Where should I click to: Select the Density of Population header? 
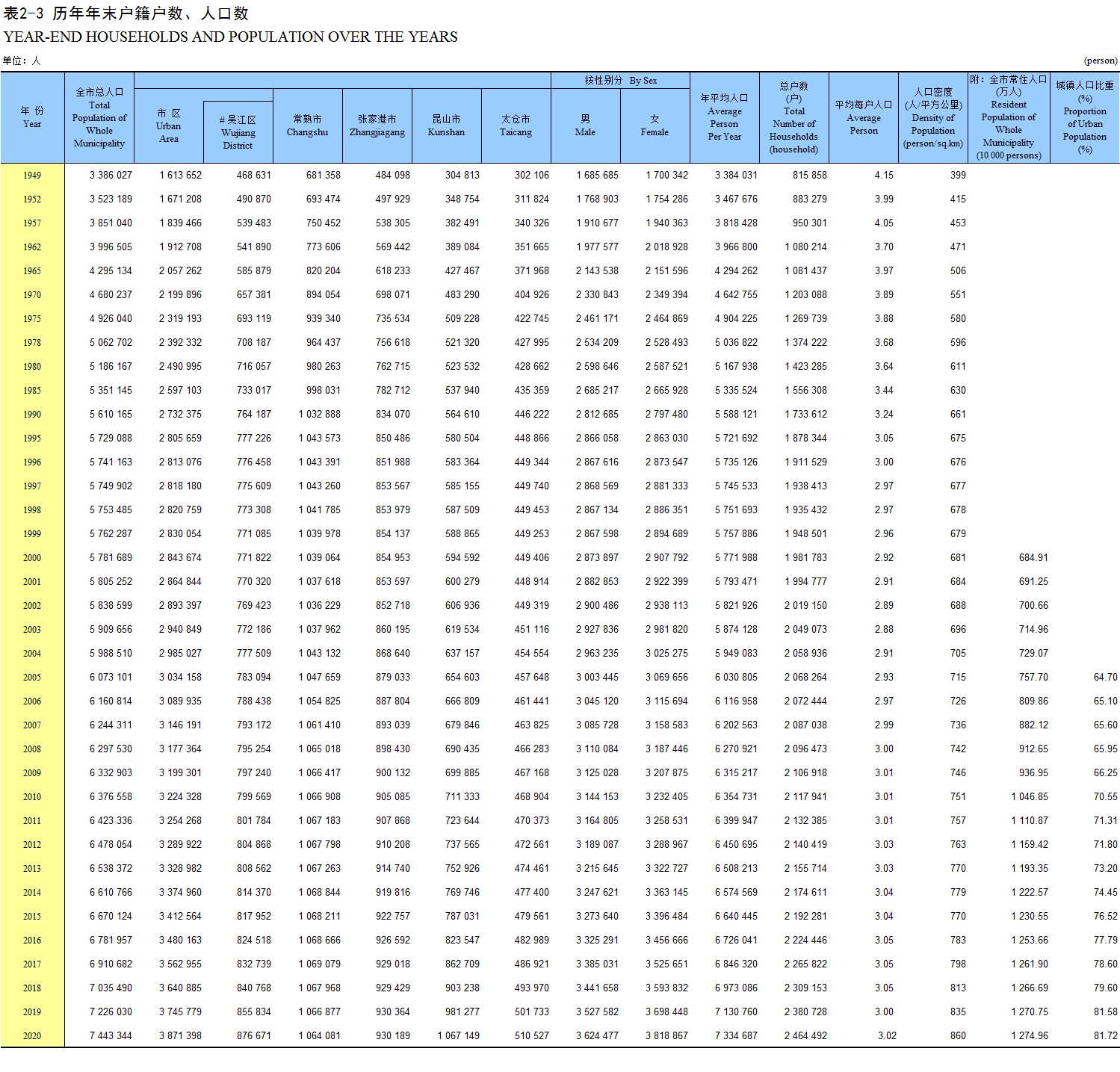click(x=932, y=117)
